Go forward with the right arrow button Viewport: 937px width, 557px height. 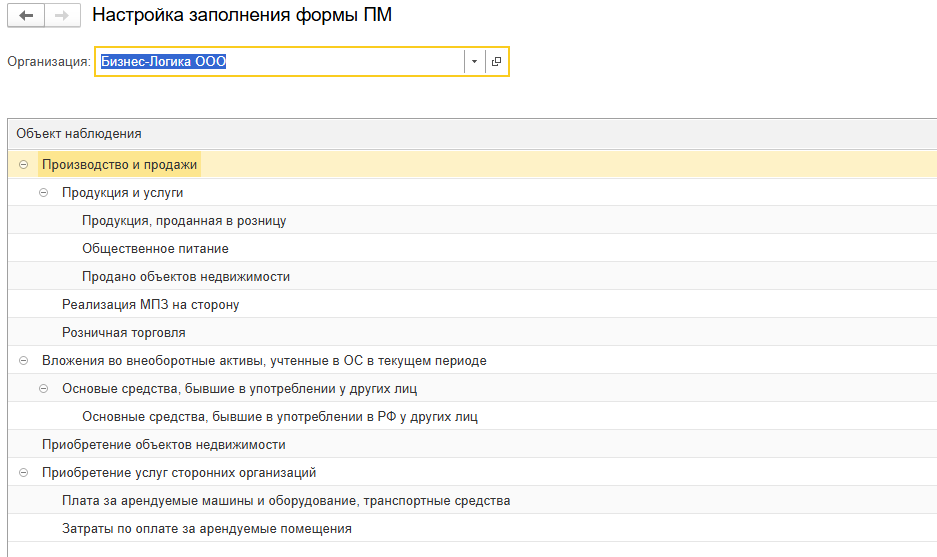click(x=62, y=16)
